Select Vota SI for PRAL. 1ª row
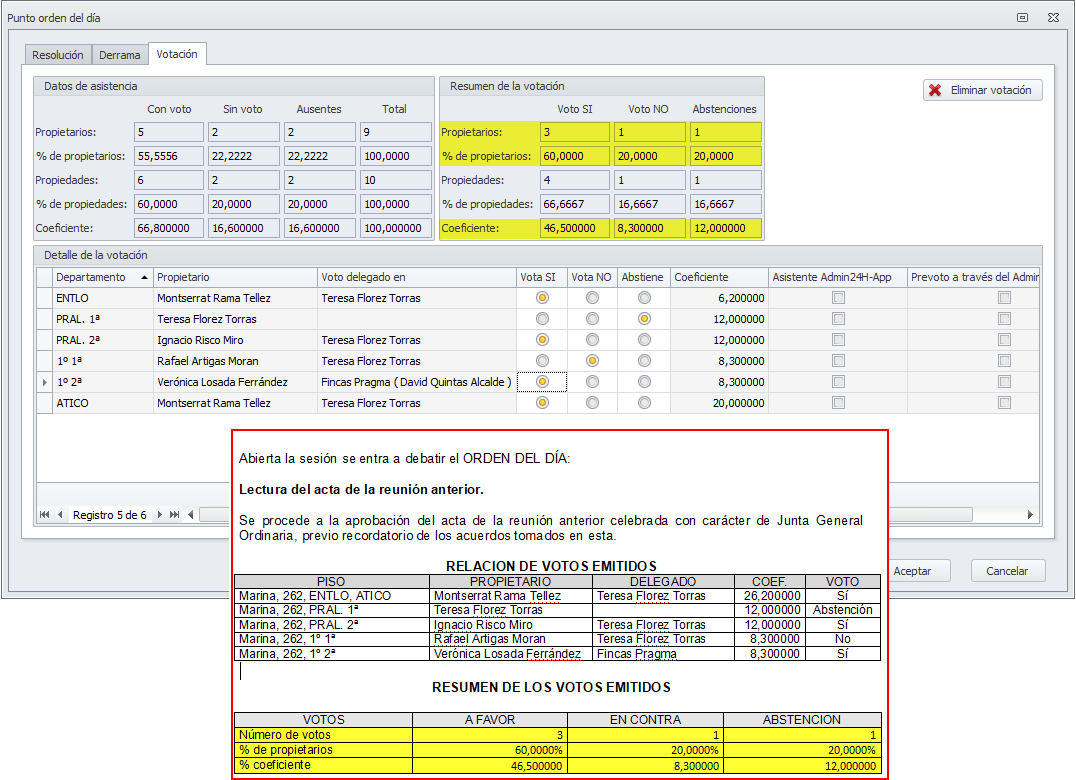Viewport: 1076px width, 780px height. (542, 319)
